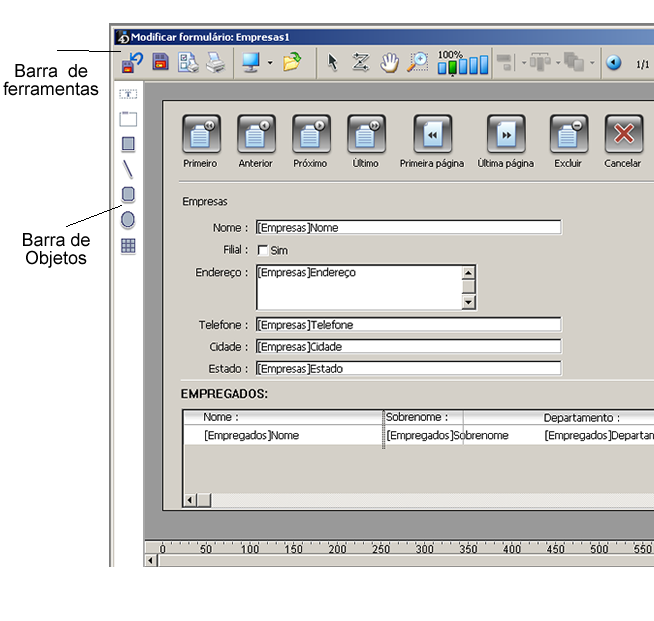Pick the grid tool in object bar
The width and height of the screenshot is (654, 621).
[128, 246]
